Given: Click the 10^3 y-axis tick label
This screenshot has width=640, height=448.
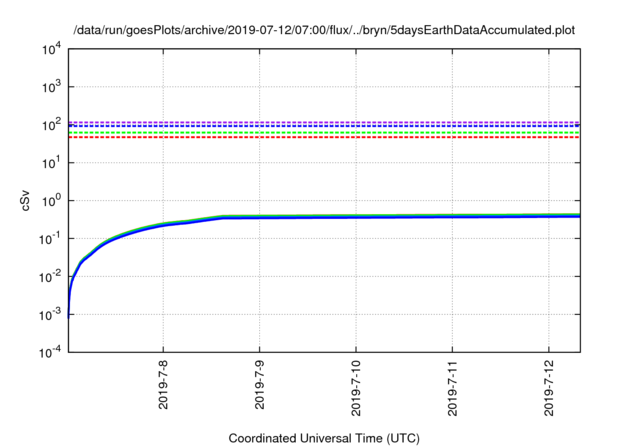Looking at the screenshot, I should pos(52,86).
